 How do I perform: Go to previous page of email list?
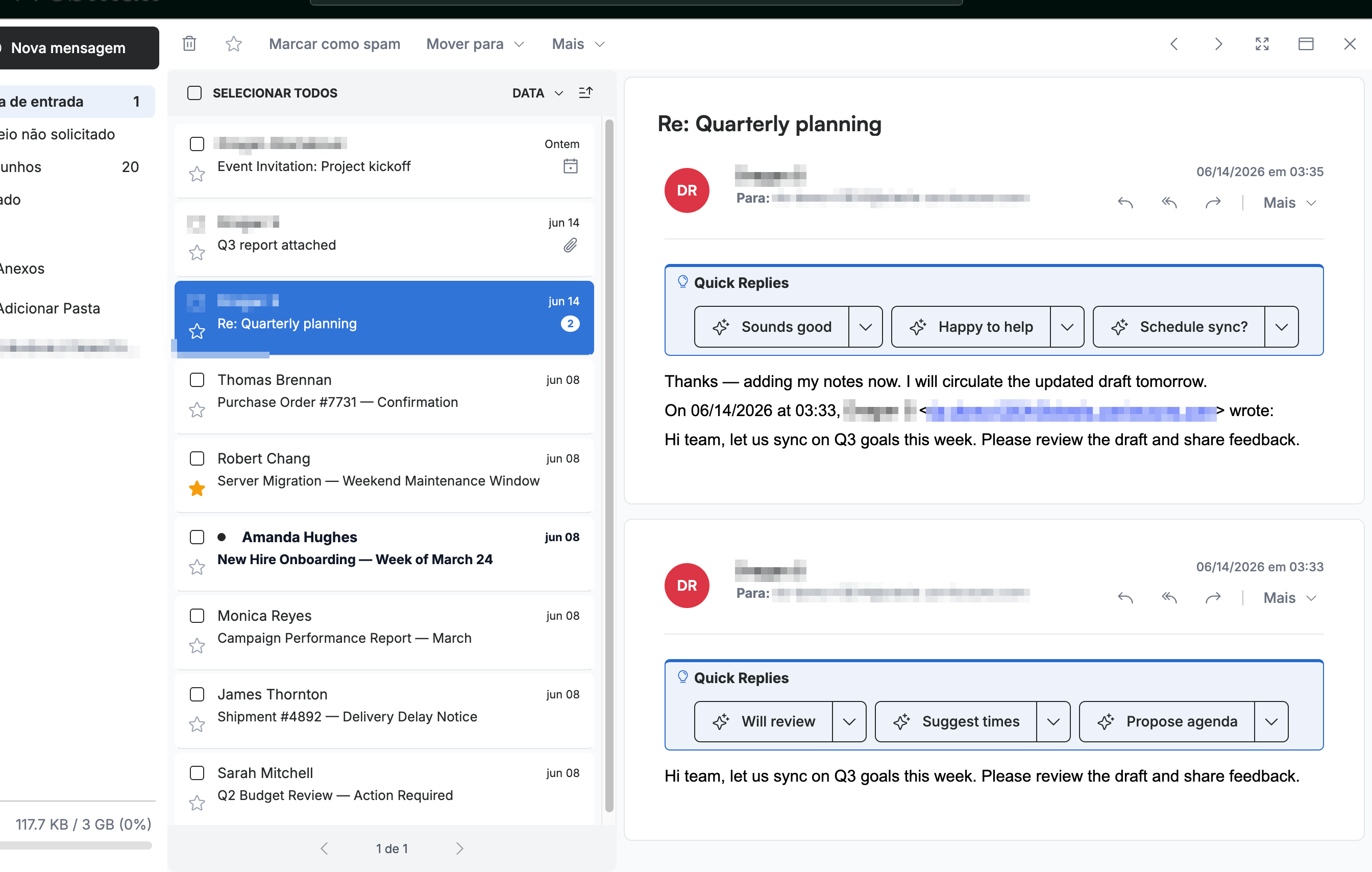pos(324,849)
